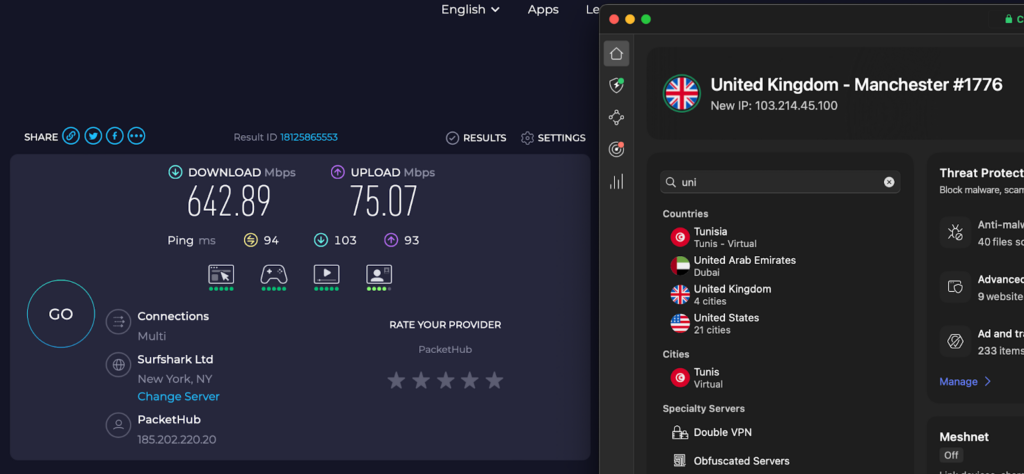
Task: Copy Speedtest share link icon
Action: coord(71,136)
